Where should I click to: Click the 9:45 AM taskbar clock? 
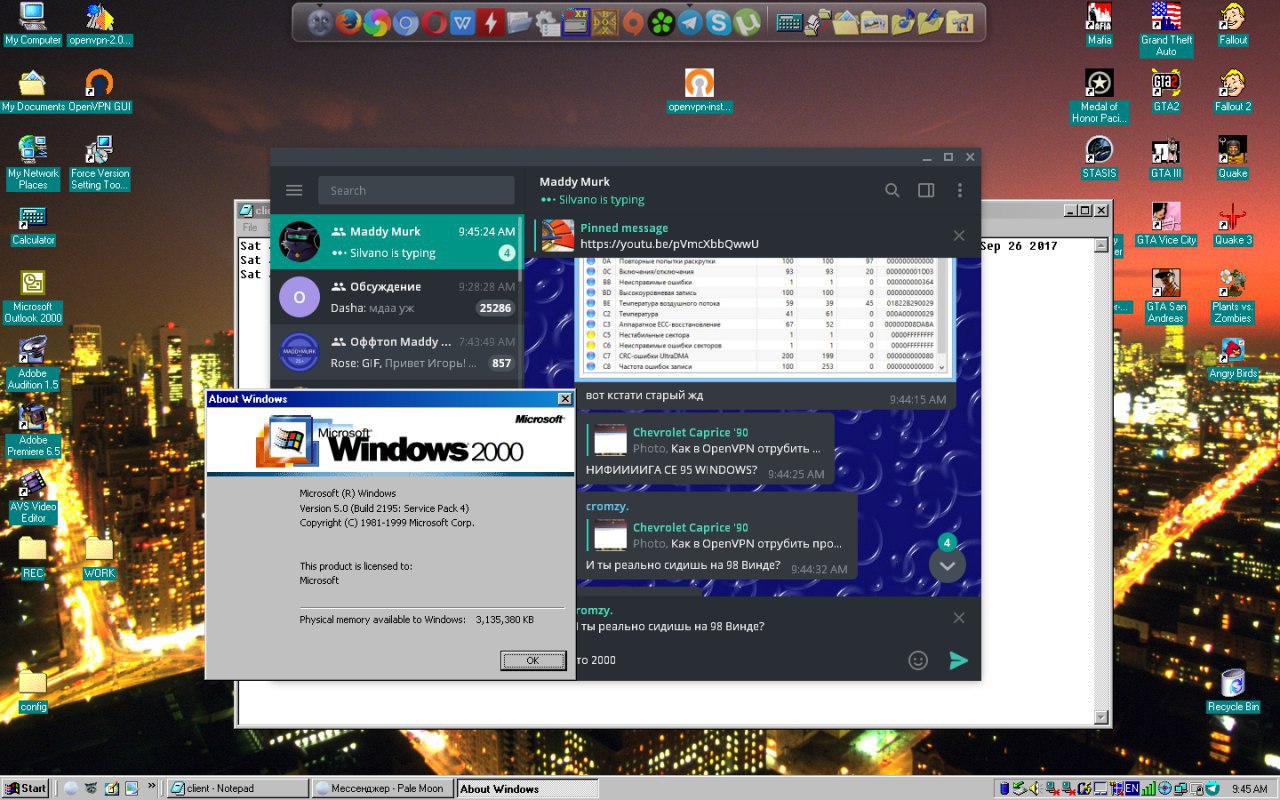pos(1250,789)
